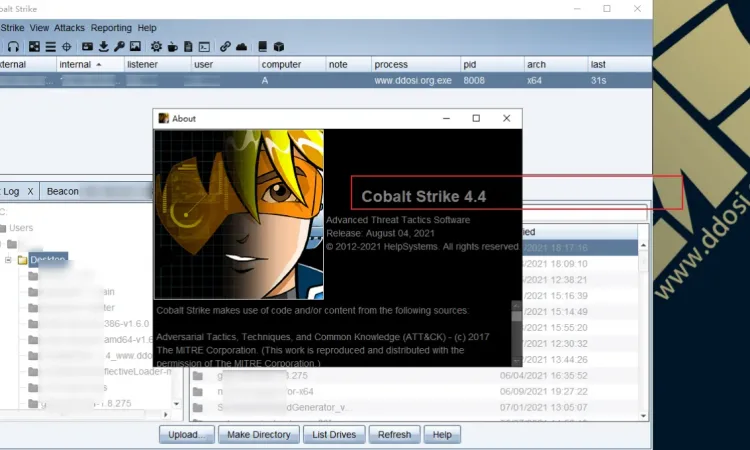
Task: Open the Attacks menu
Action: coord(69,28)
